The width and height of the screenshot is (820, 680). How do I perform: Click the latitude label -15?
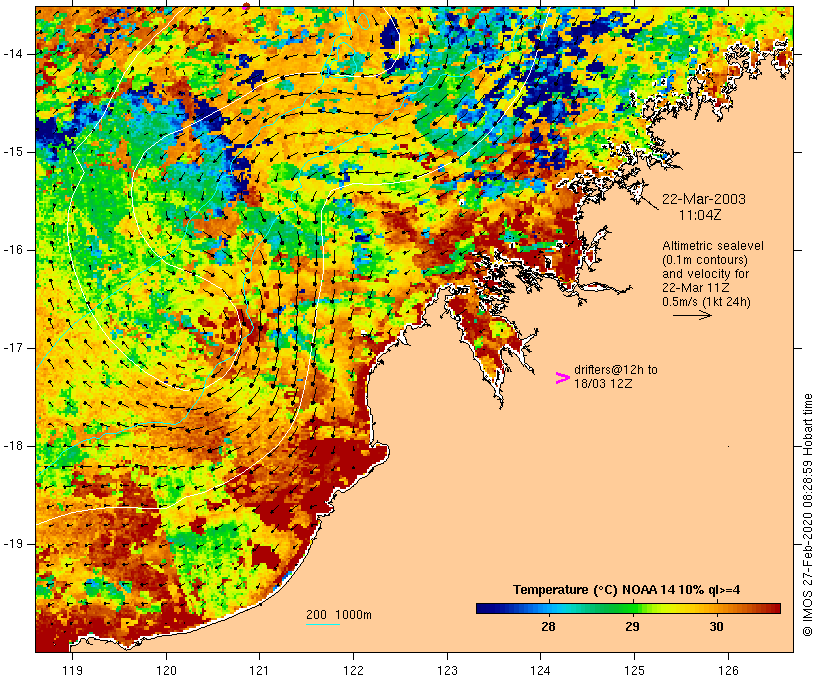(13, 152)
